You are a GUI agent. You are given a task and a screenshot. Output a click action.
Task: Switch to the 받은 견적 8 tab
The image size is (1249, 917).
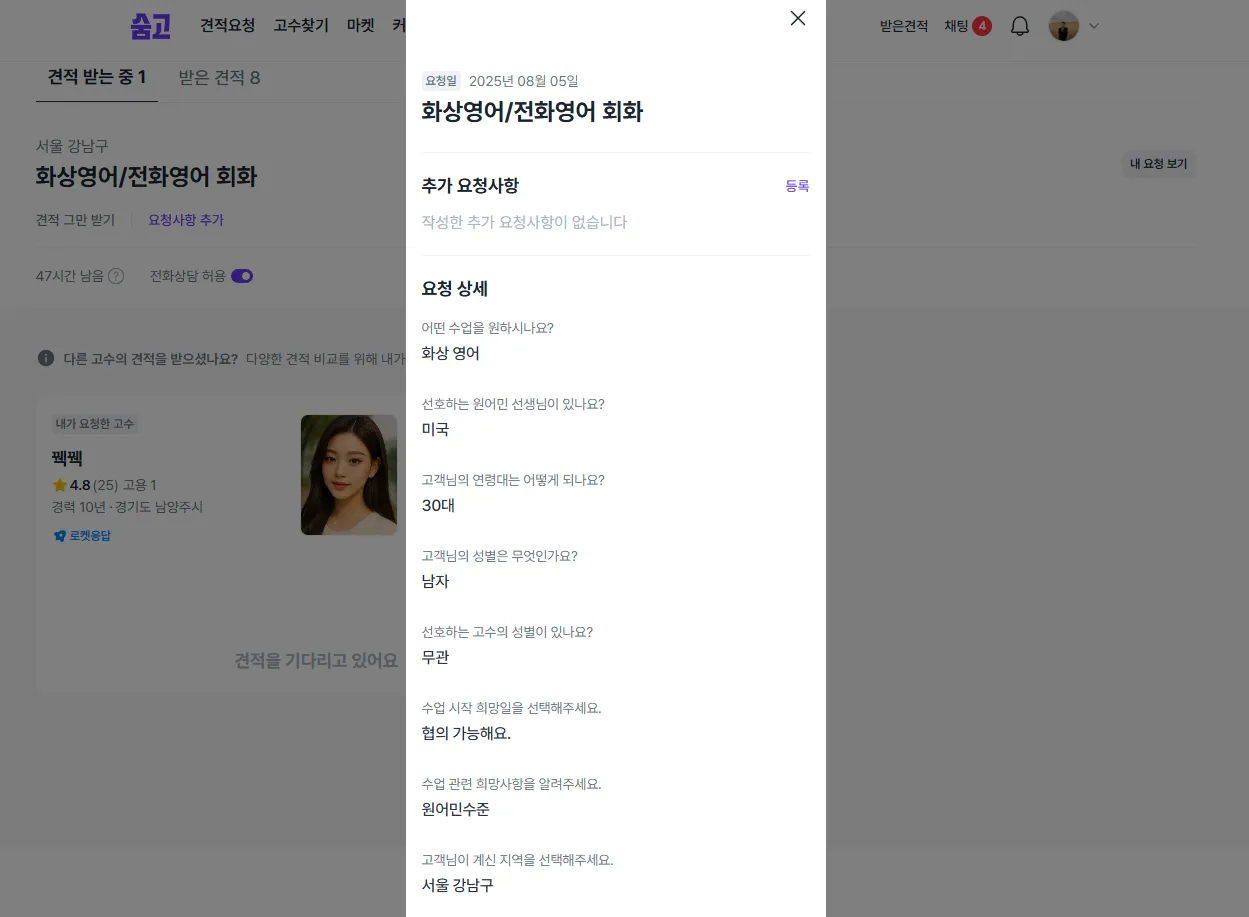click(219, 77)
